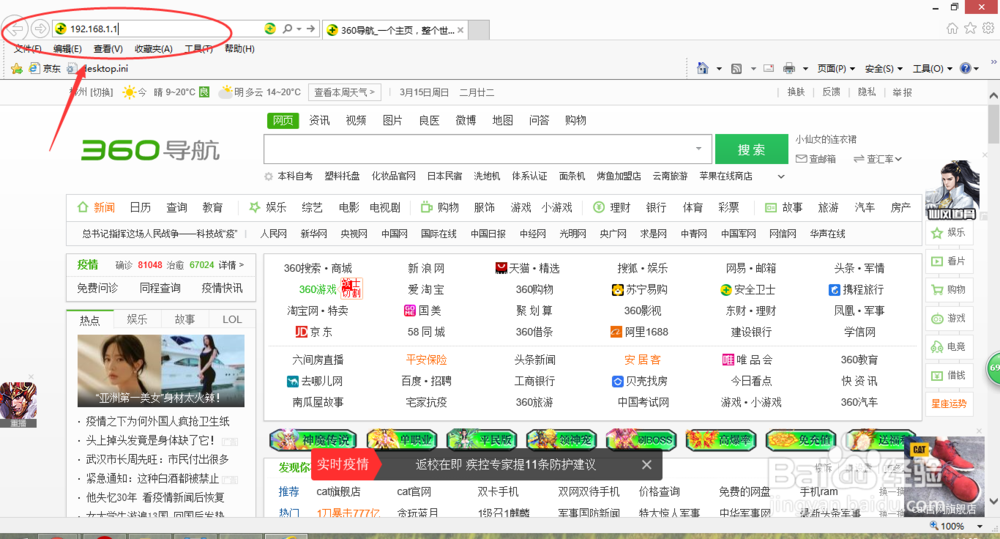Open the 电竞 sidebar button

point(949,346)
